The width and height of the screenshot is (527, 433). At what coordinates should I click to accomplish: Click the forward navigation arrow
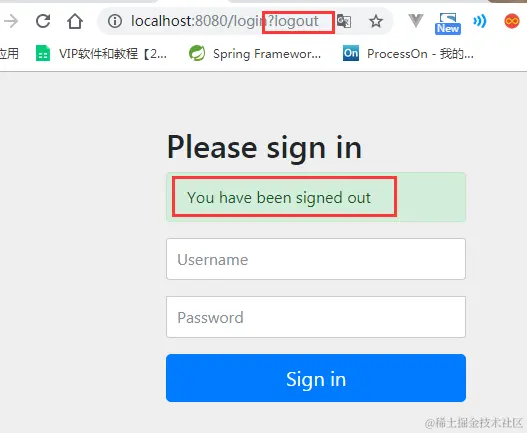(x=11, y=21)
